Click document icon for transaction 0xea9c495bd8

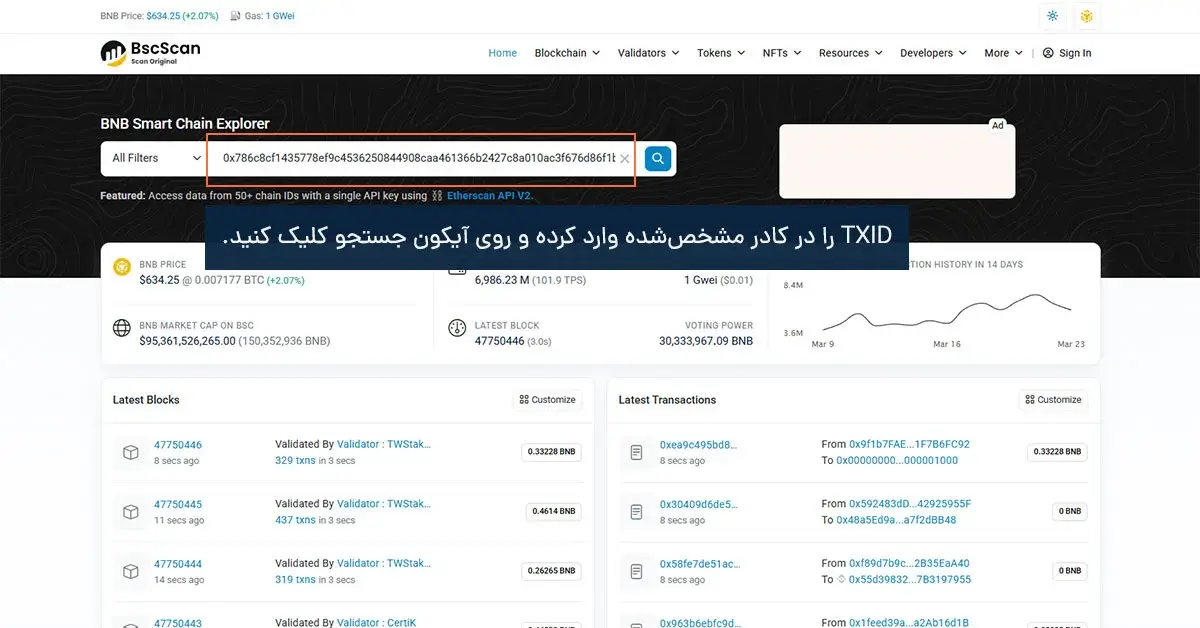tap(636, 452)
